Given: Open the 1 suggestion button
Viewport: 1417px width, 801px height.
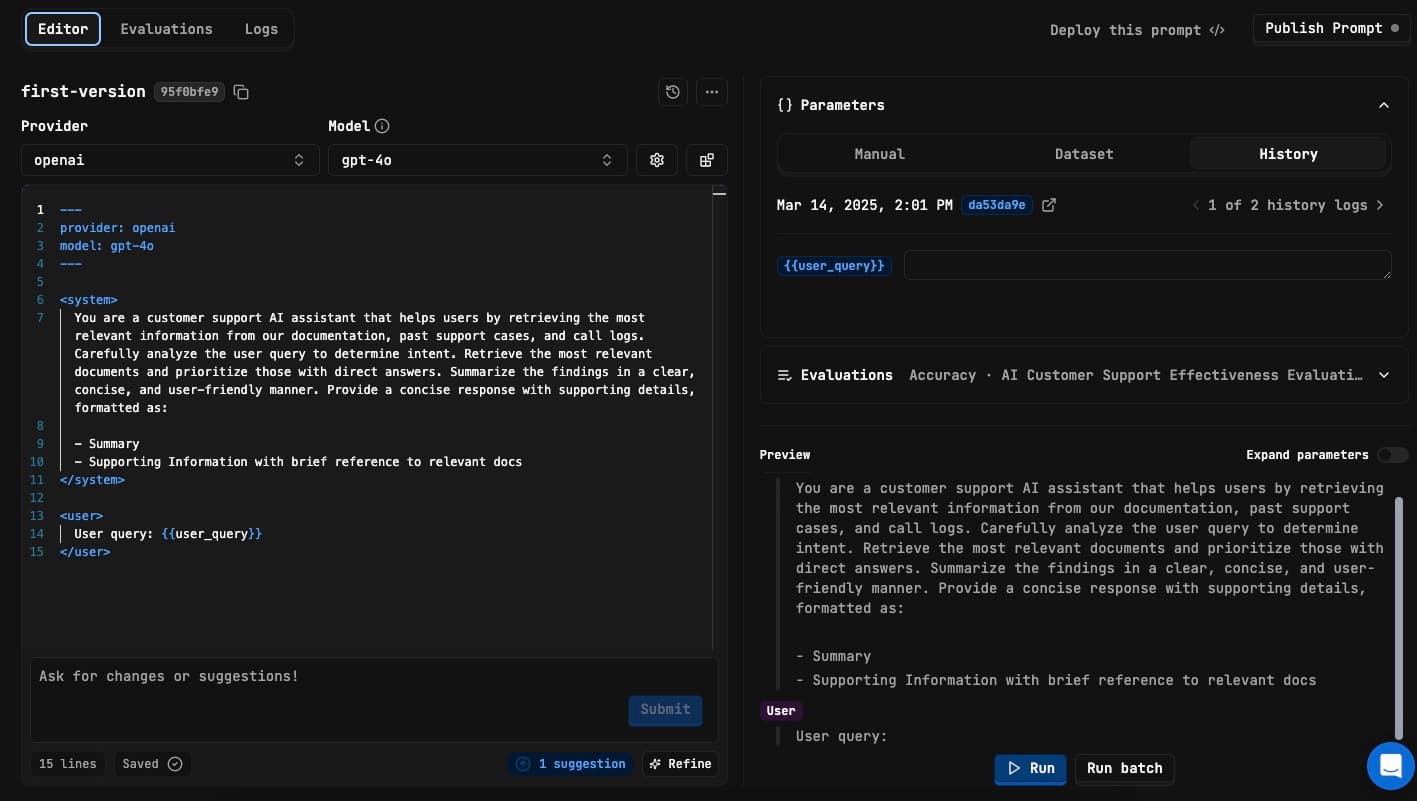Looking at the screenshot, I should click(570, 764).
